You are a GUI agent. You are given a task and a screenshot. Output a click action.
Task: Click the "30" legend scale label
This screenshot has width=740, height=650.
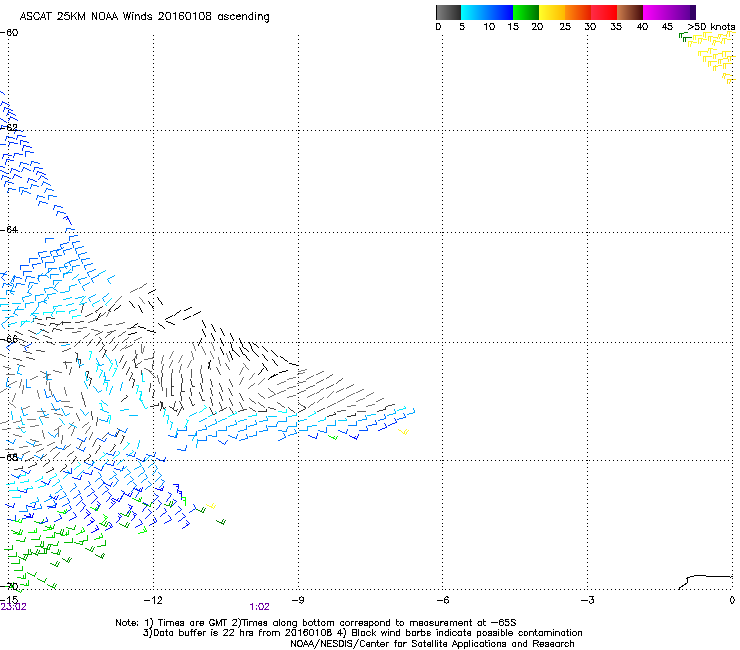[x=590, y=27]
